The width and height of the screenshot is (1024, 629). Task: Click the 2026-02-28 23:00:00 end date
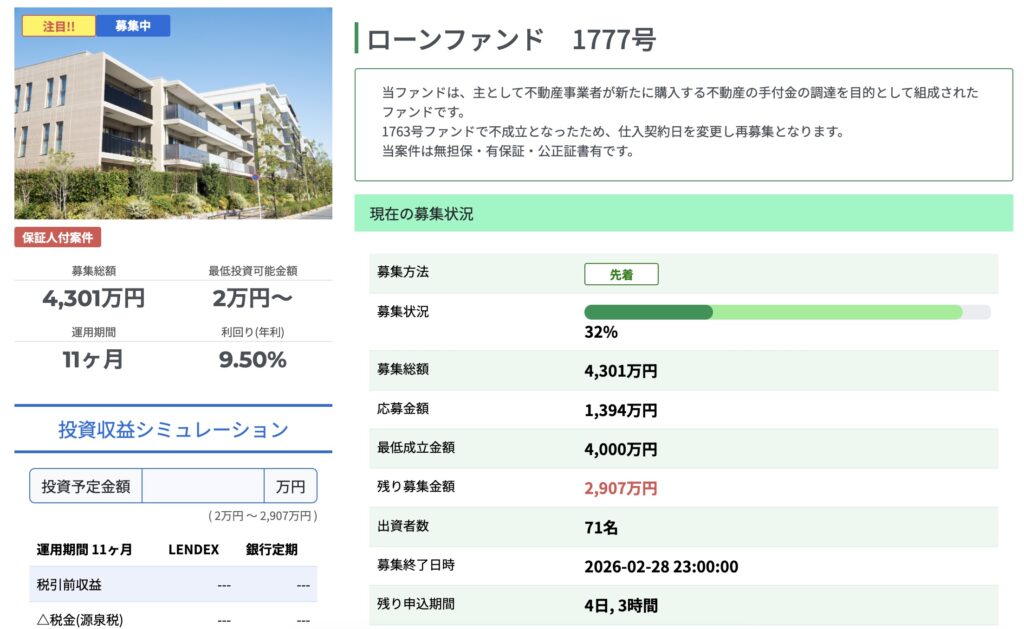coord(661,566)
